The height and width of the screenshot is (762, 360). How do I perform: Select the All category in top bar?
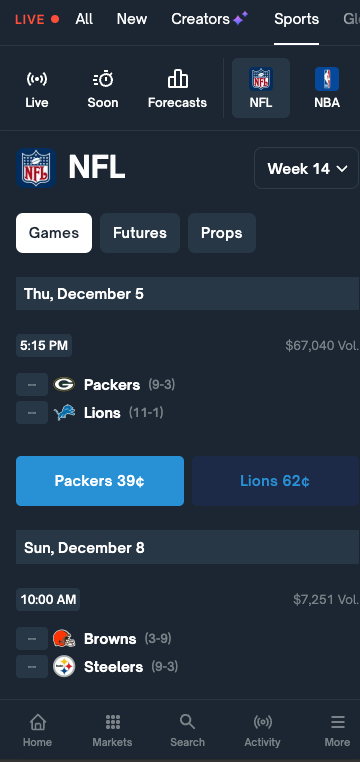(84, 19)
